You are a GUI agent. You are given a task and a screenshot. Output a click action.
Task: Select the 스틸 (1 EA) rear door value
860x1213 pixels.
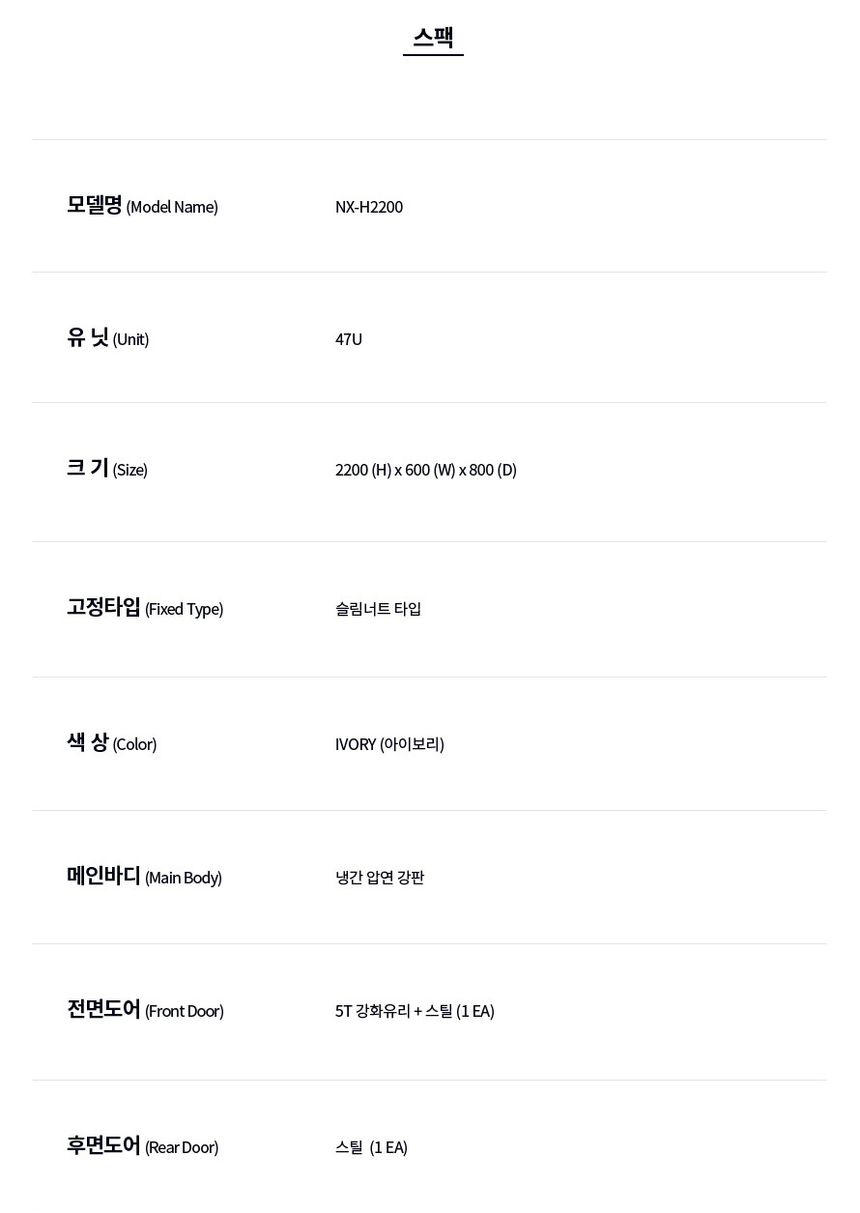click(x=371, y=1147)
